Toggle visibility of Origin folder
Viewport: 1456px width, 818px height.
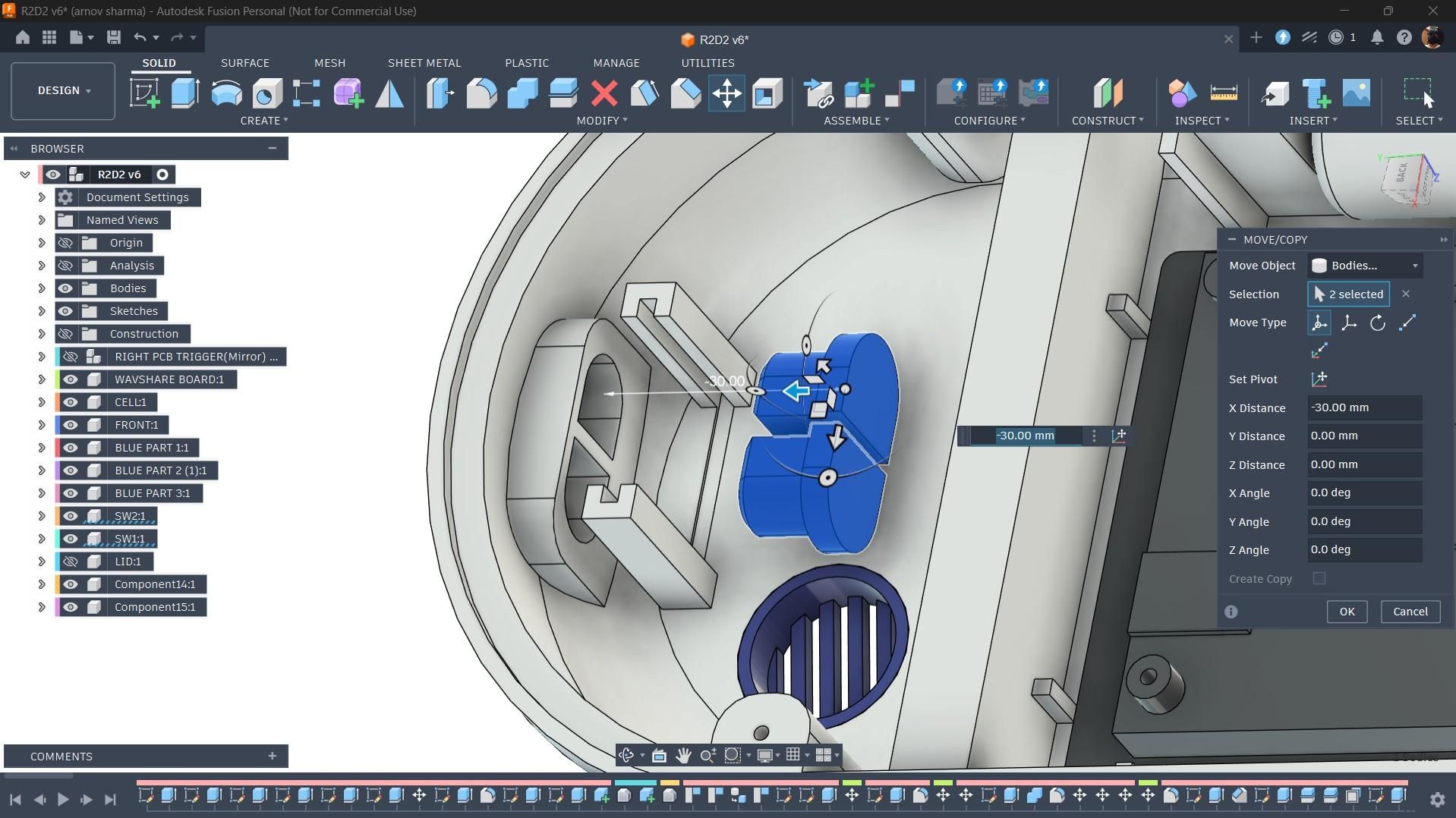click(x=65, y=243)
